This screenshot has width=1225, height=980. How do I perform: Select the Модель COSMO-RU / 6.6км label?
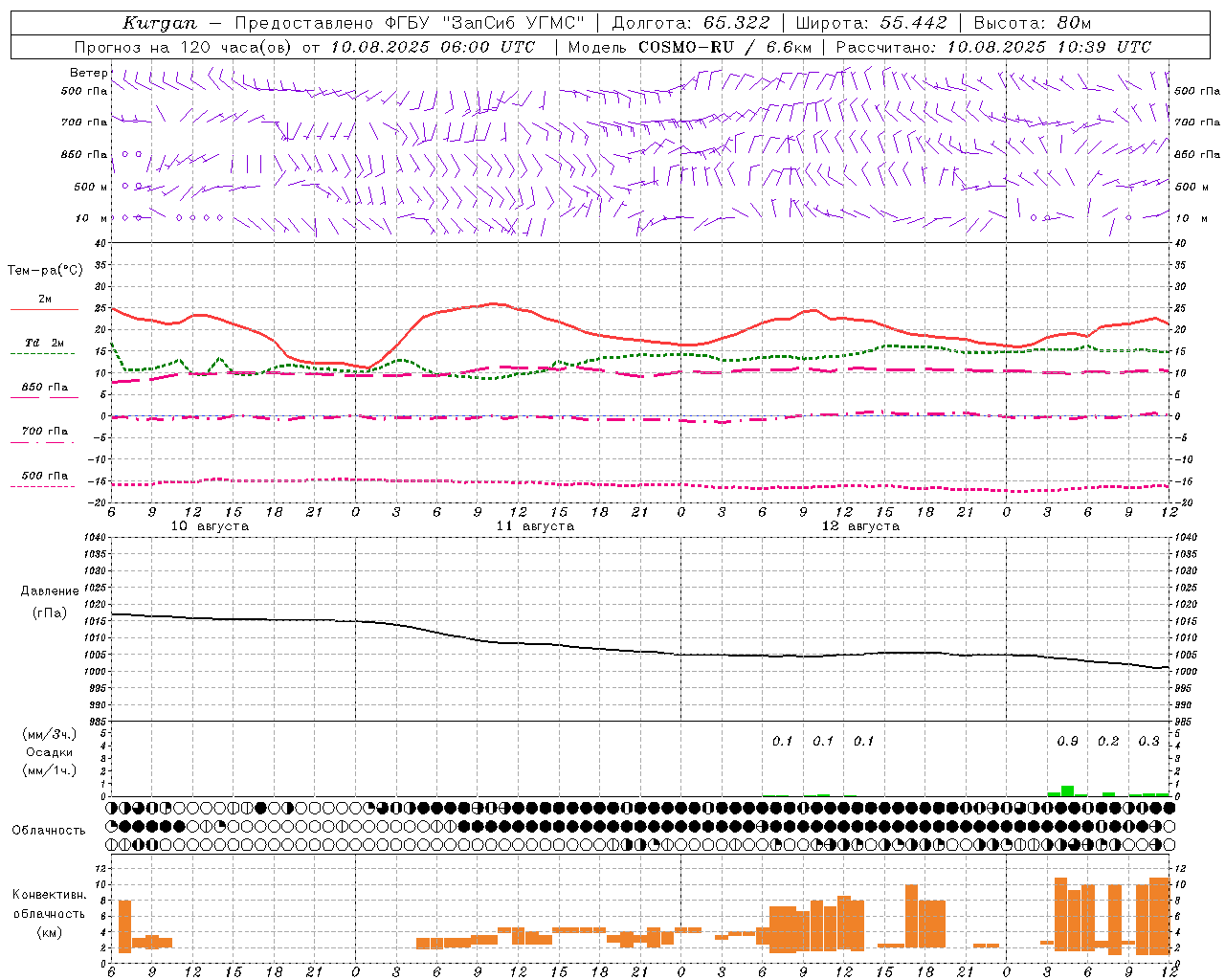(x=690, y=47)
